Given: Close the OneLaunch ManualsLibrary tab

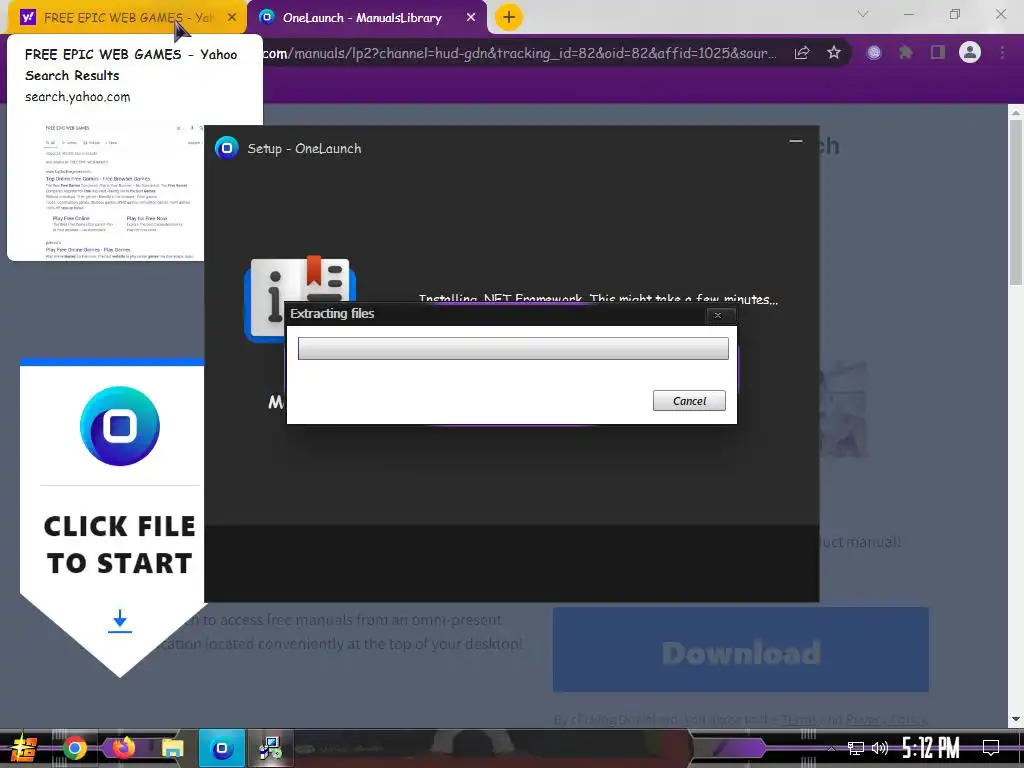Looking at the screenshot, I should point(471,18).
